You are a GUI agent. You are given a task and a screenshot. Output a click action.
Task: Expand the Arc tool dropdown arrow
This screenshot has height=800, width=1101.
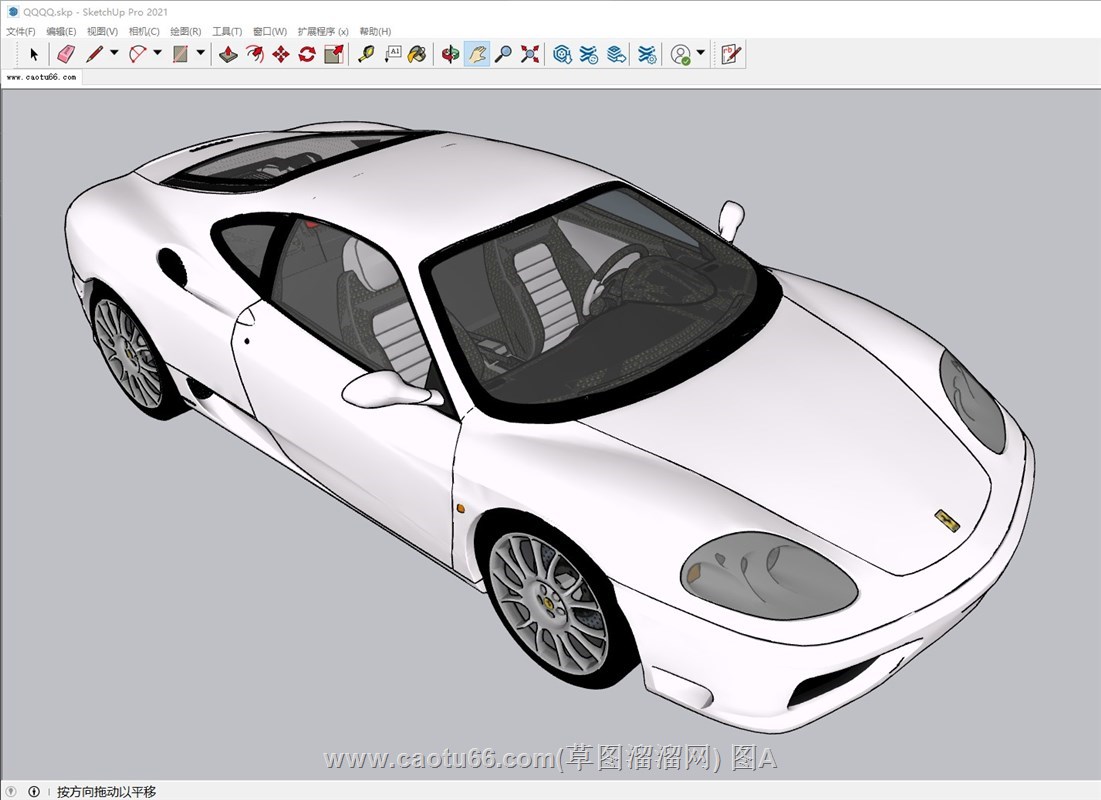157,53
